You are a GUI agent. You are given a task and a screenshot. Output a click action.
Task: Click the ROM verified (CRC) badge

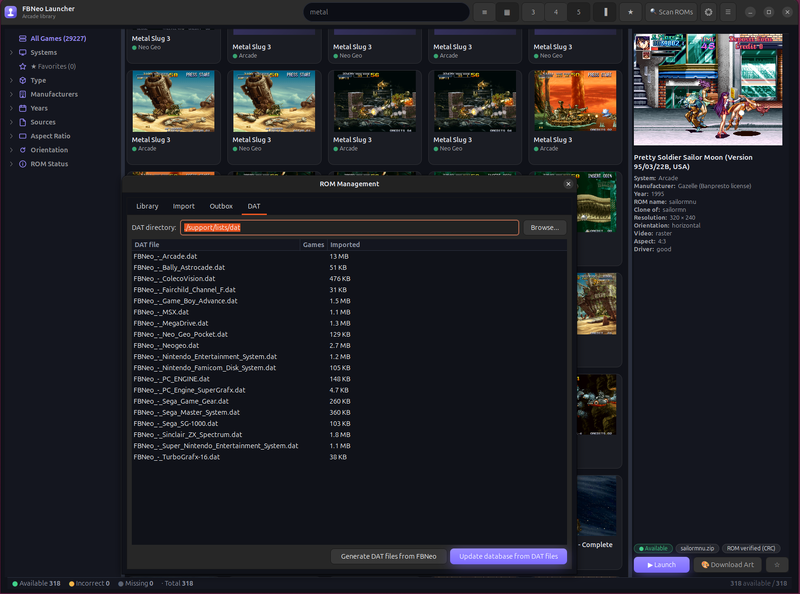[751, 548]
